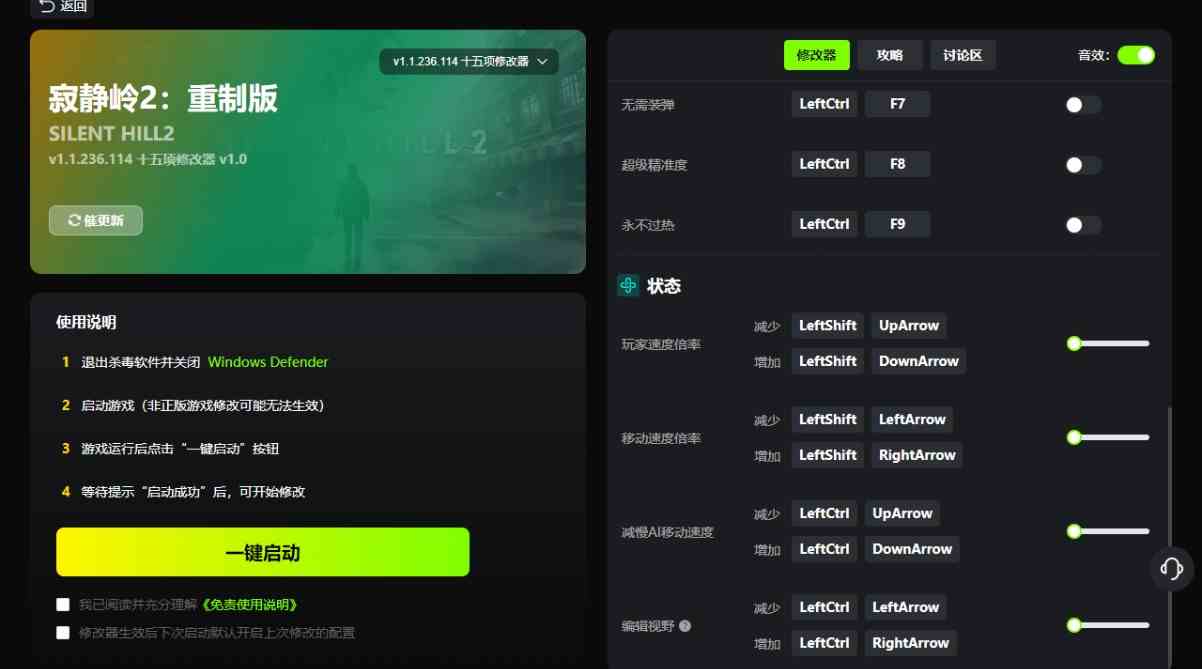The height and width of the screenshot is (669, 1202).
Task: Click the Windows Defender link
Action: pos(268,362)
